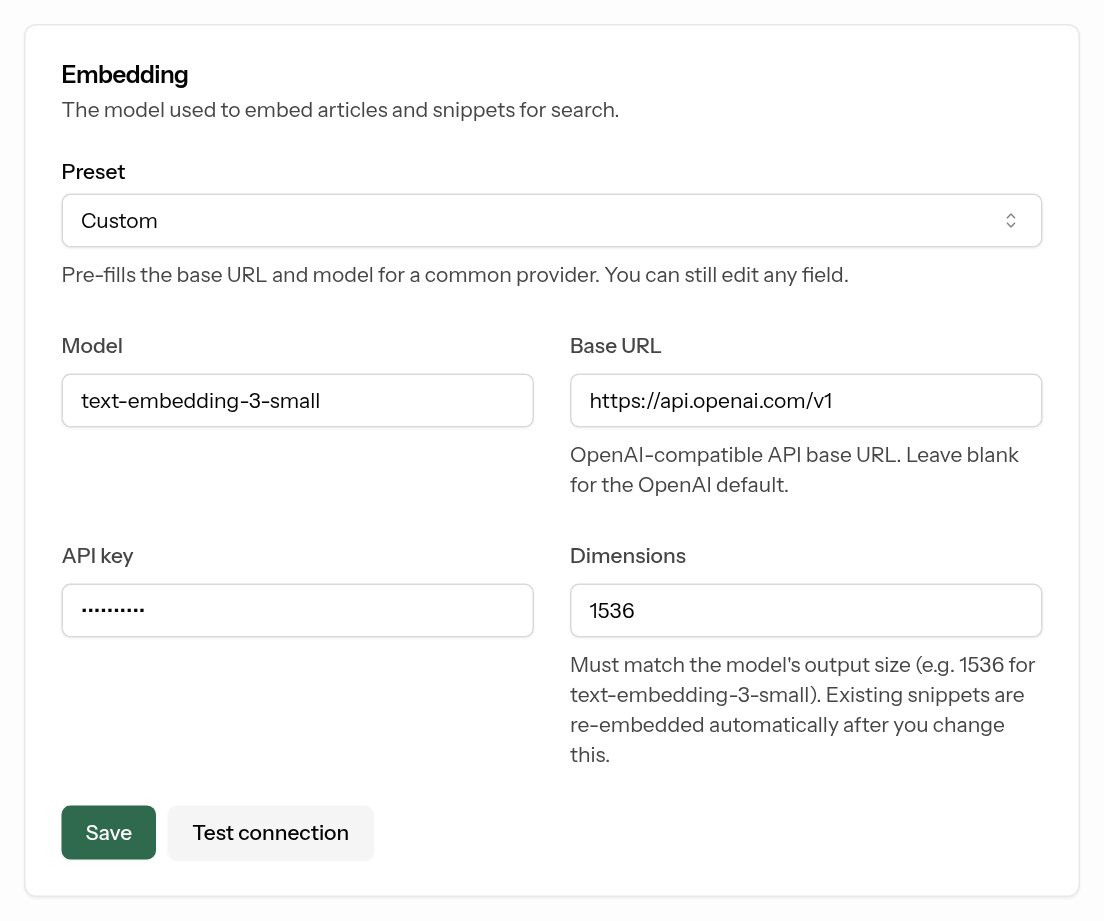Click the 'Must match the model's output size' note
The width and height of the screenshot is (1104, 921).
point(803,710)
